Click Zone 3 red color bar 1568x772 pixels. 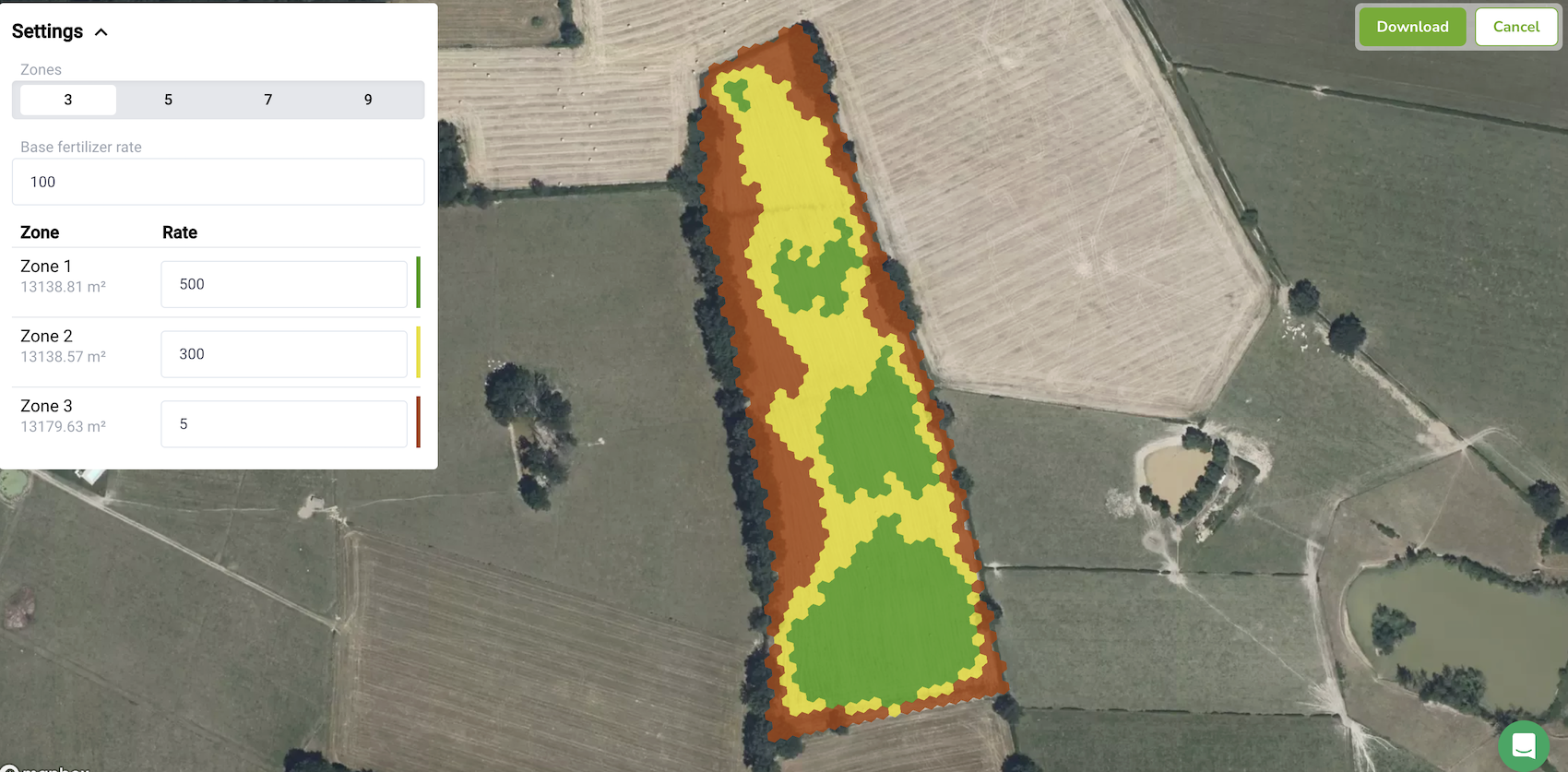coord(418,422)
